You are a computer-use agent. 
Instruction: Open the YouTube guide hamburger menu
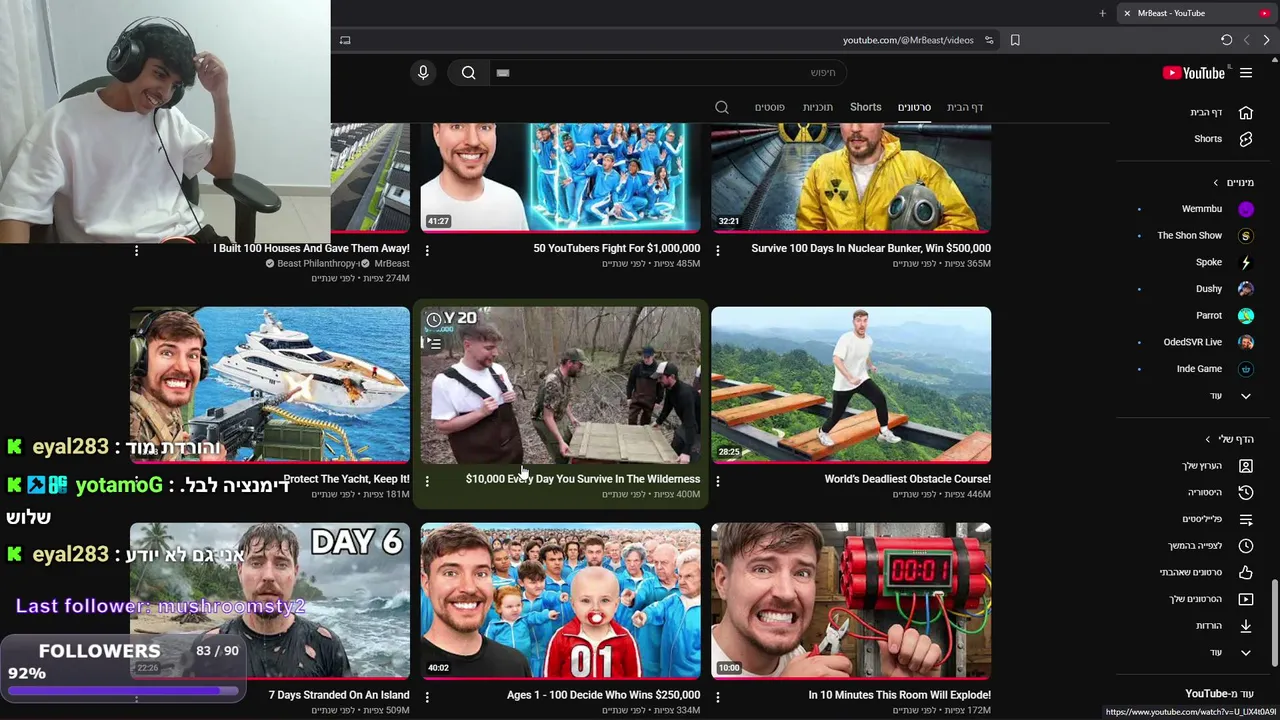1246,73
